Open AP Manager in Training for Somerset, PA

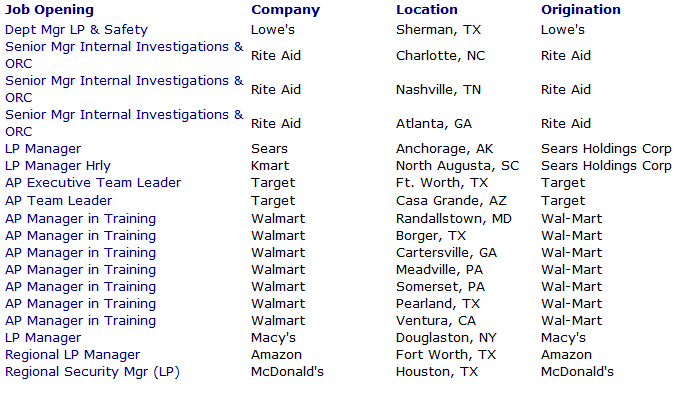(80, 287)
